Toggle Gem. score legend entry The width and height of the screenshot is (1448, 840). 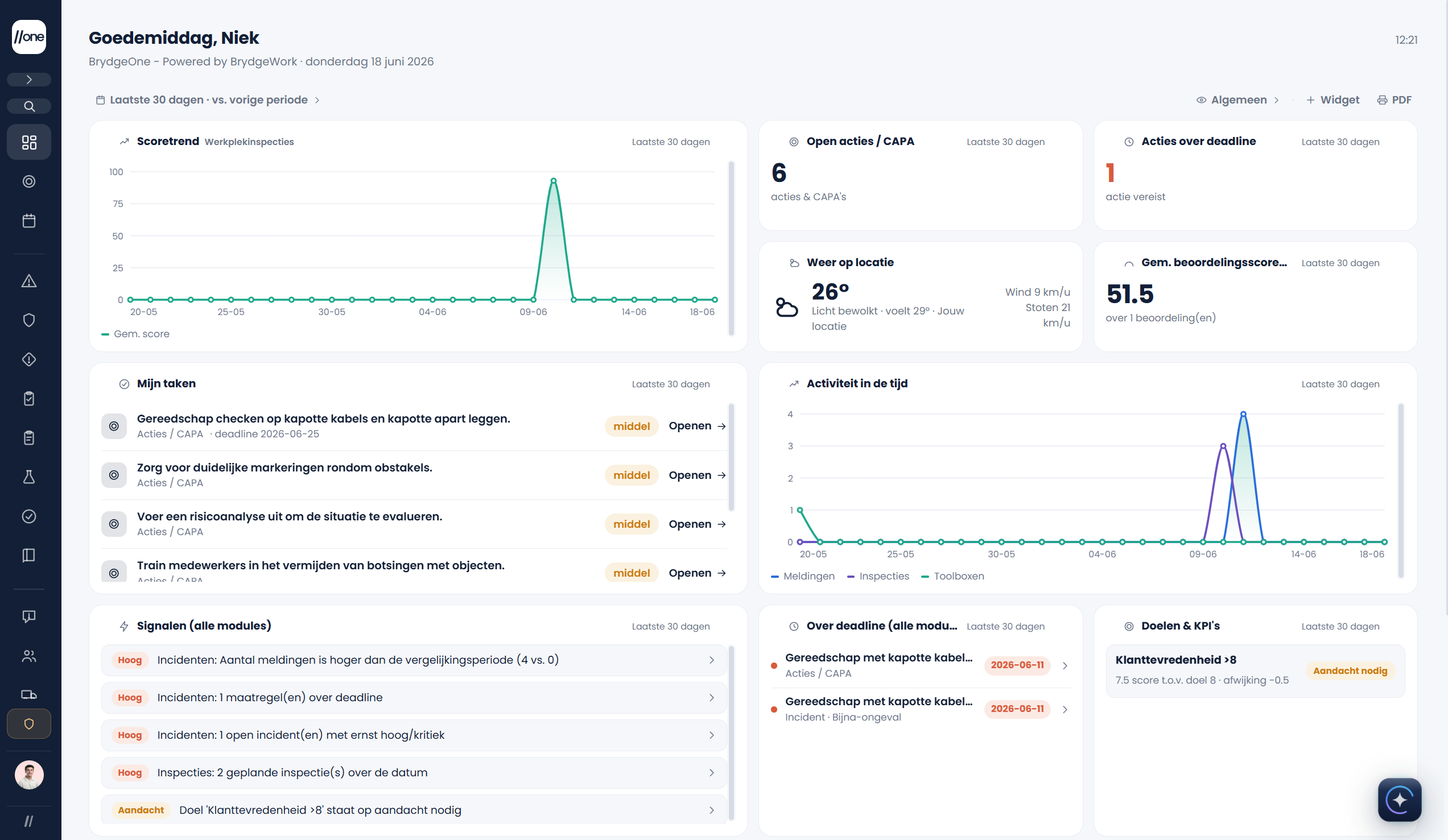135,334
